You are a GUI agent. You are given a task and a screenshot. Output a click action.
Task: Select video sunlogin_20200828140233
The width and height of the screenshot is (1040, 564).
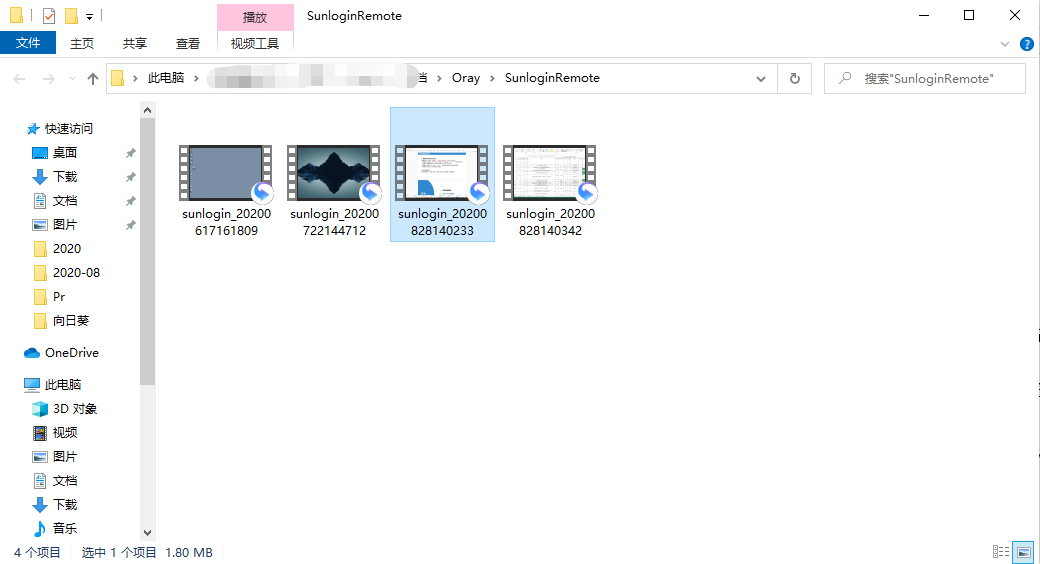pos(442,175)
